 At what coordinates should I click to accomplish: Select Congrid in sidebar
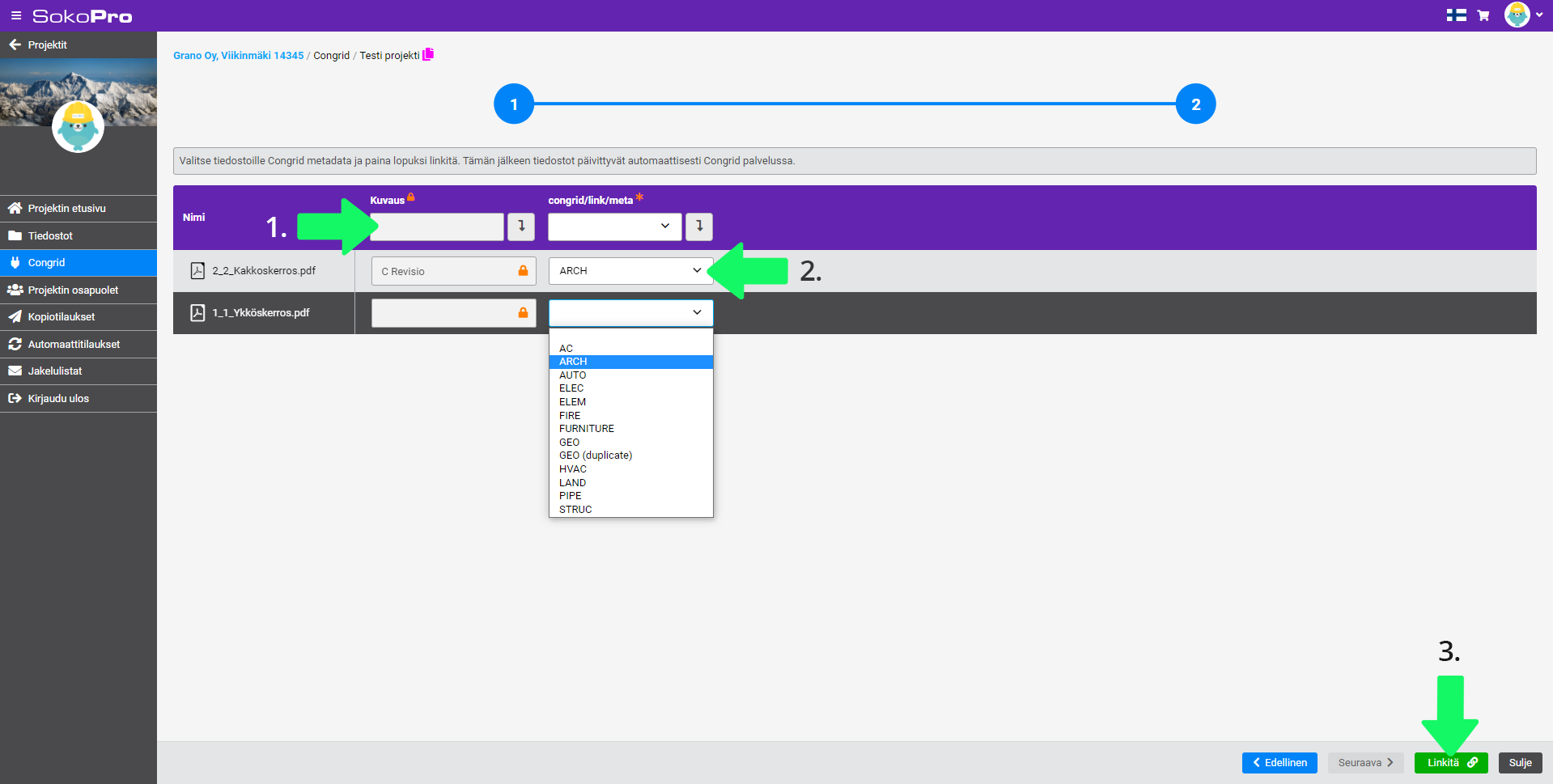click(x=78, y=263)
